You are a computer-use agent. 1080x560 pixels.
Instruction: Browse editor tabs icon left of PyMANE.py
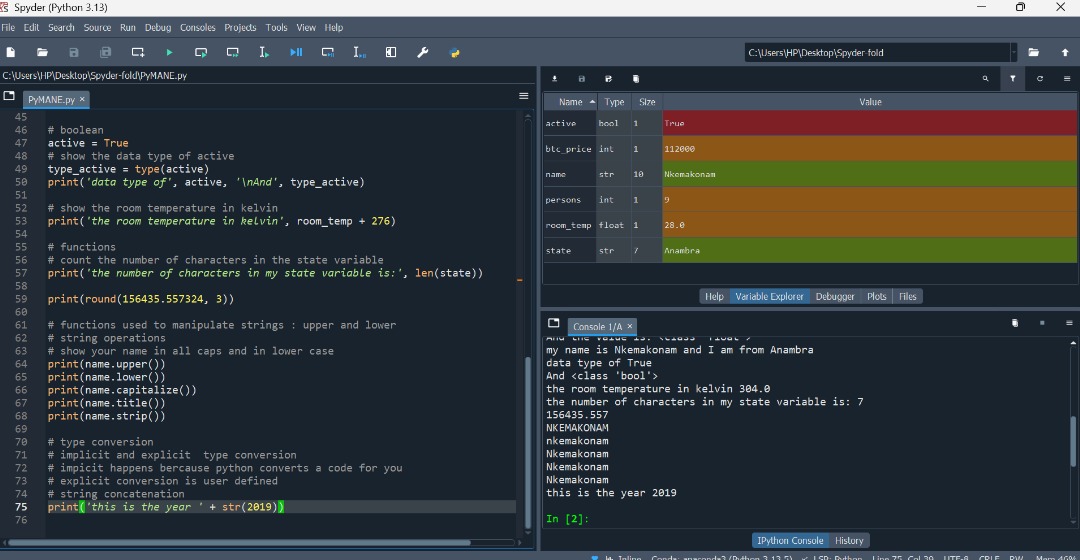(9, 96)
